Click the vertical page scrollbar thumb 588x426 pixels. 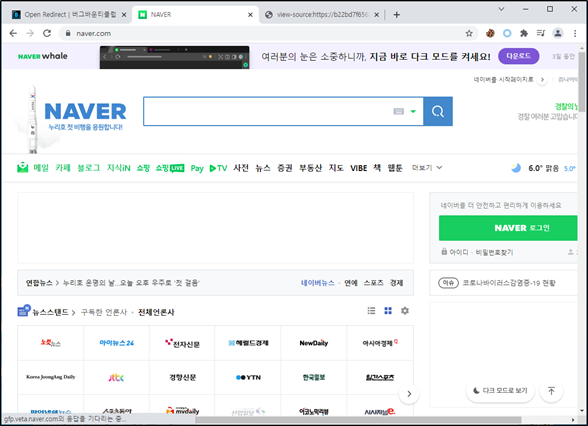click(582, 82)
